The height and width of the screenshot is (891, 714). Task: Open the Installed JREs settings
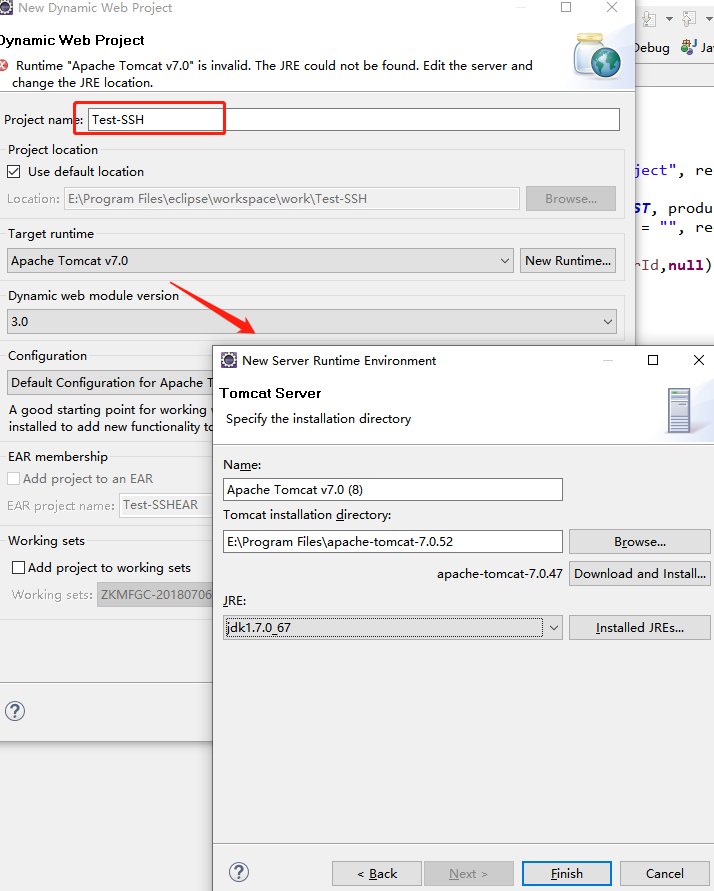pyautogui.click(x=640, y=627)
